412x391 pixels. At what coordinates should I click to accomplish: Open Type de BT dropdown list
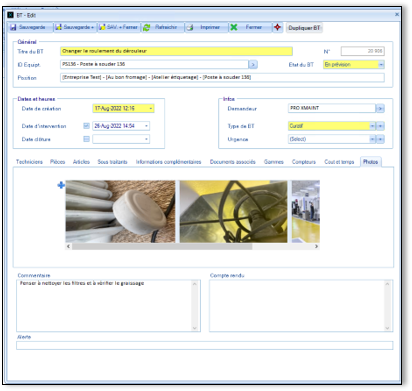click(x=372, y=126)
